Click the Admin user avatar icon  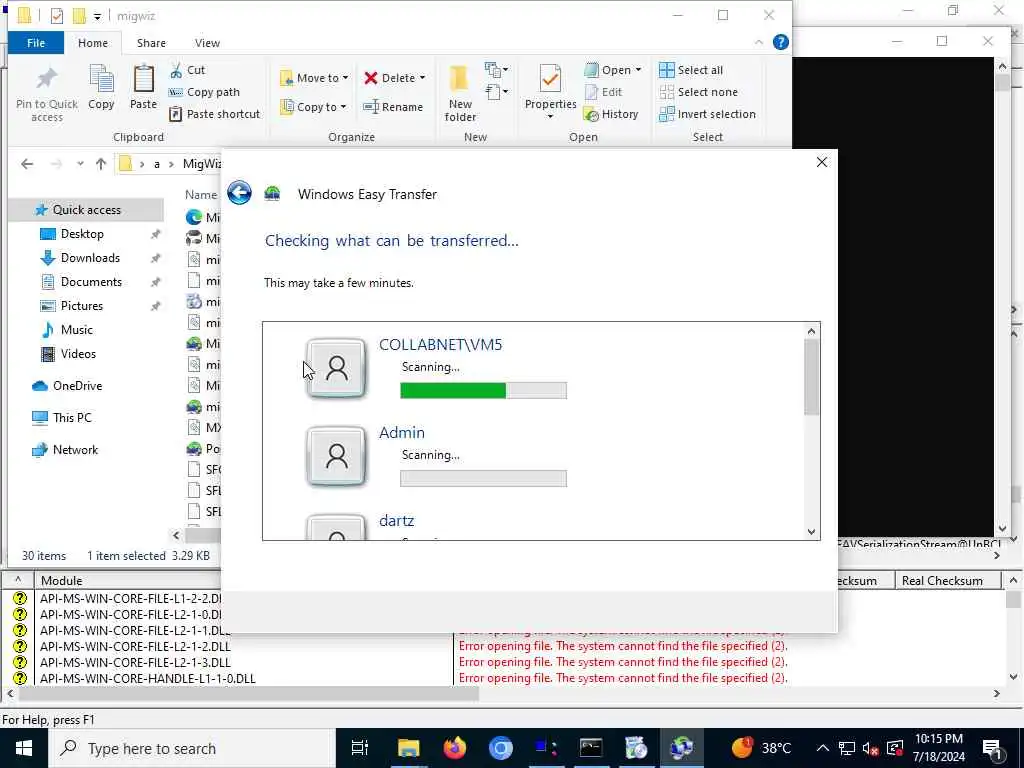point(336,456)
